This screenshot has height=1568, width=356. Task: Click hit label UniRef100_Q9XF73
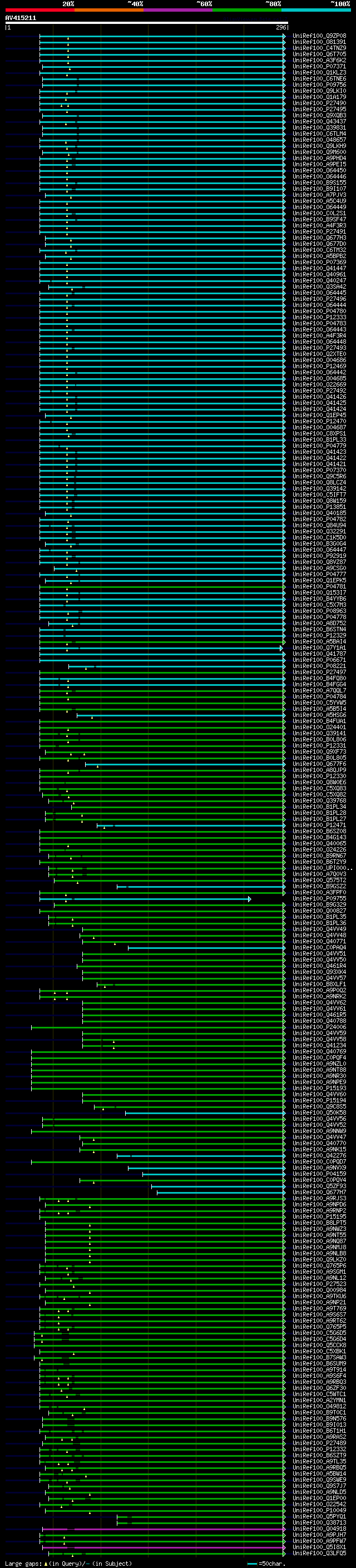319,753
